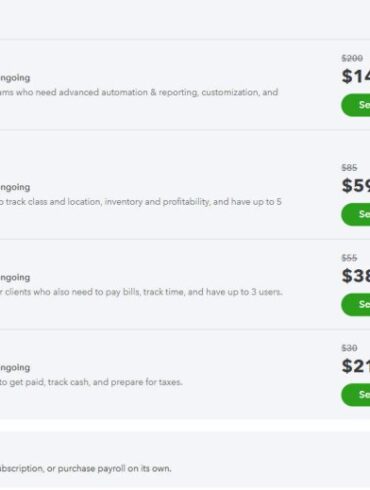Click the large discounted price starting with $59

(356, 186)
